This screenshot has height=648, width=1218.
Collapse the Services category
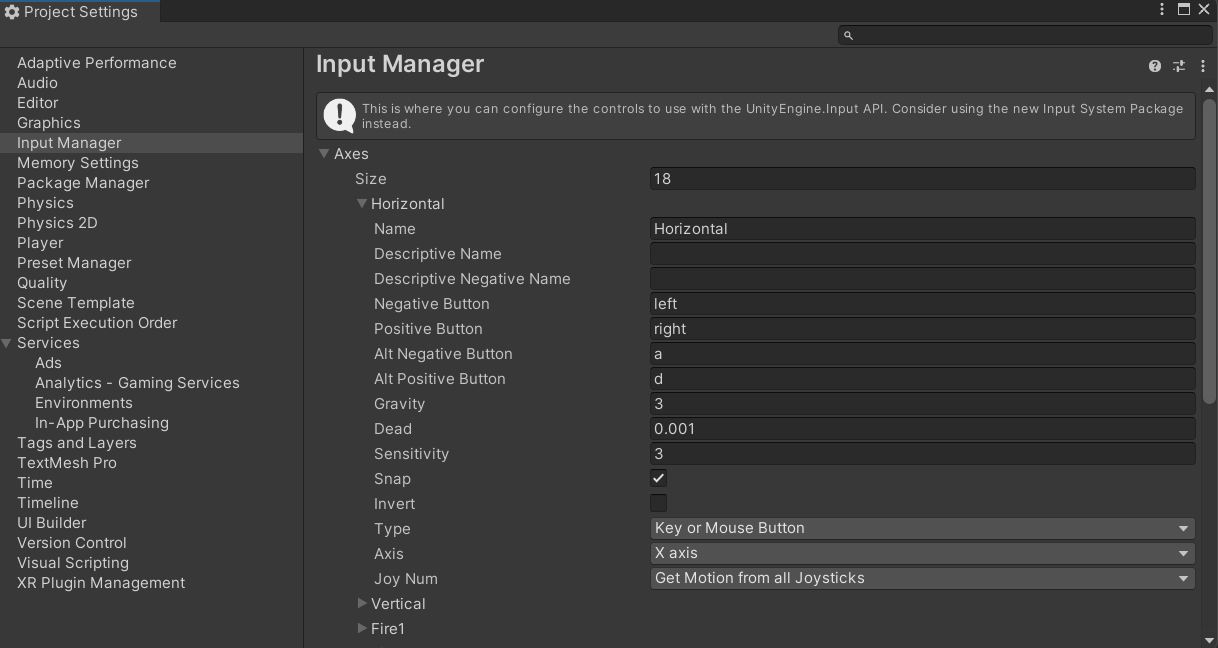(8, 343)
